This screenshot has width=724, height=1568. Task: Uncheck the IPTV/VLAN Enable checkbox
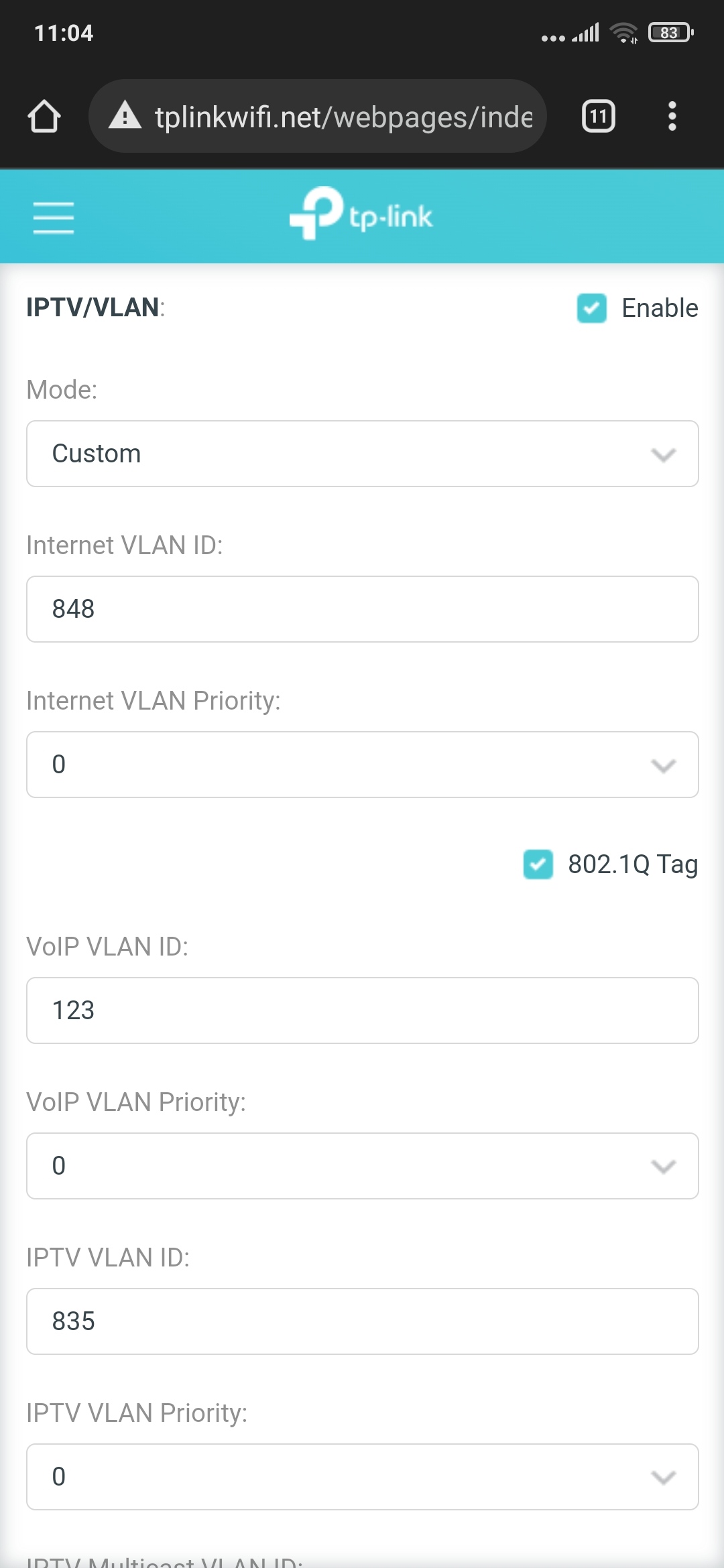pyautogui.click(x=592, y=308)
